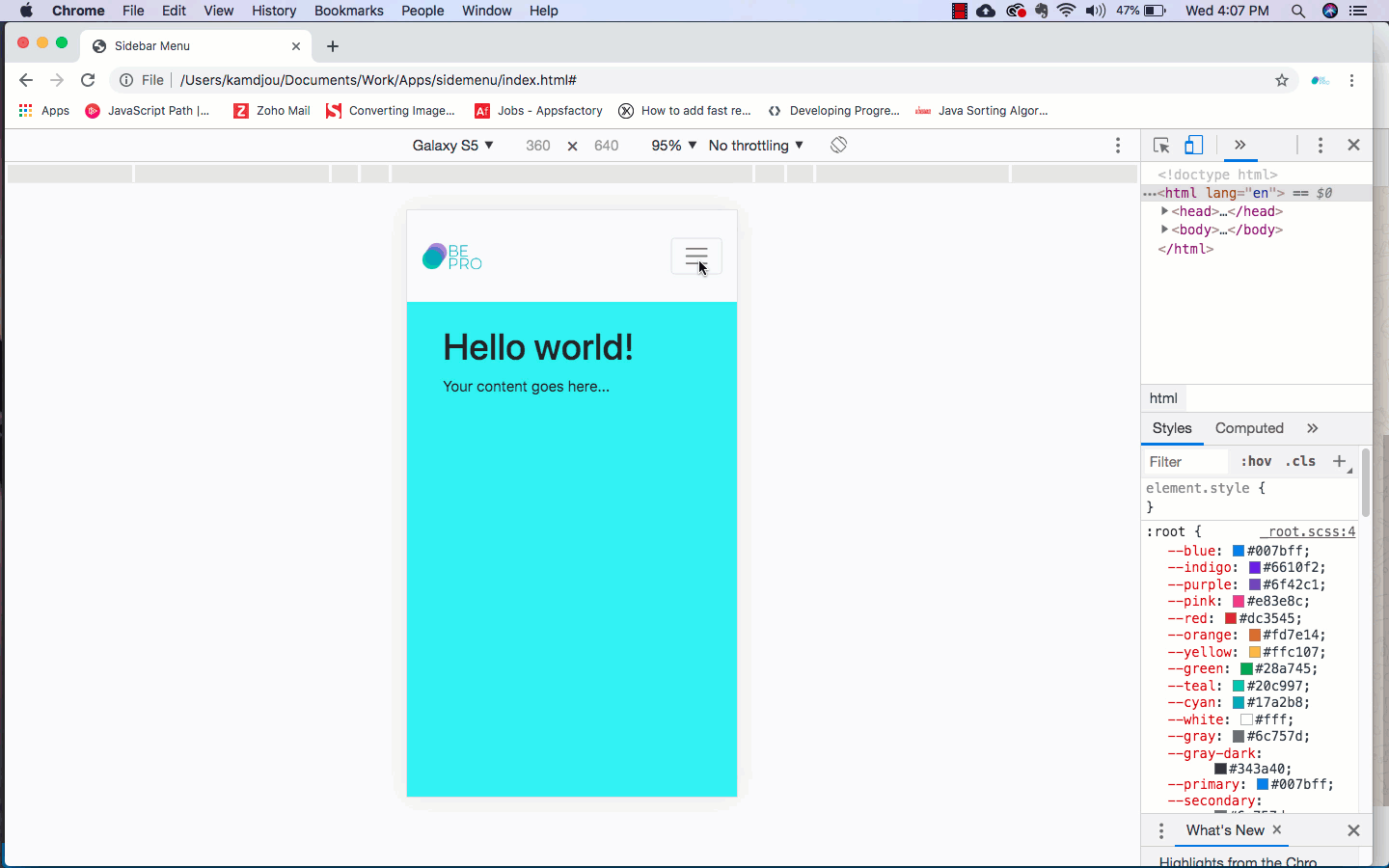Click the rotate screen orientation icon
The image size is (1389, 868).
click(x=838, y=145)
